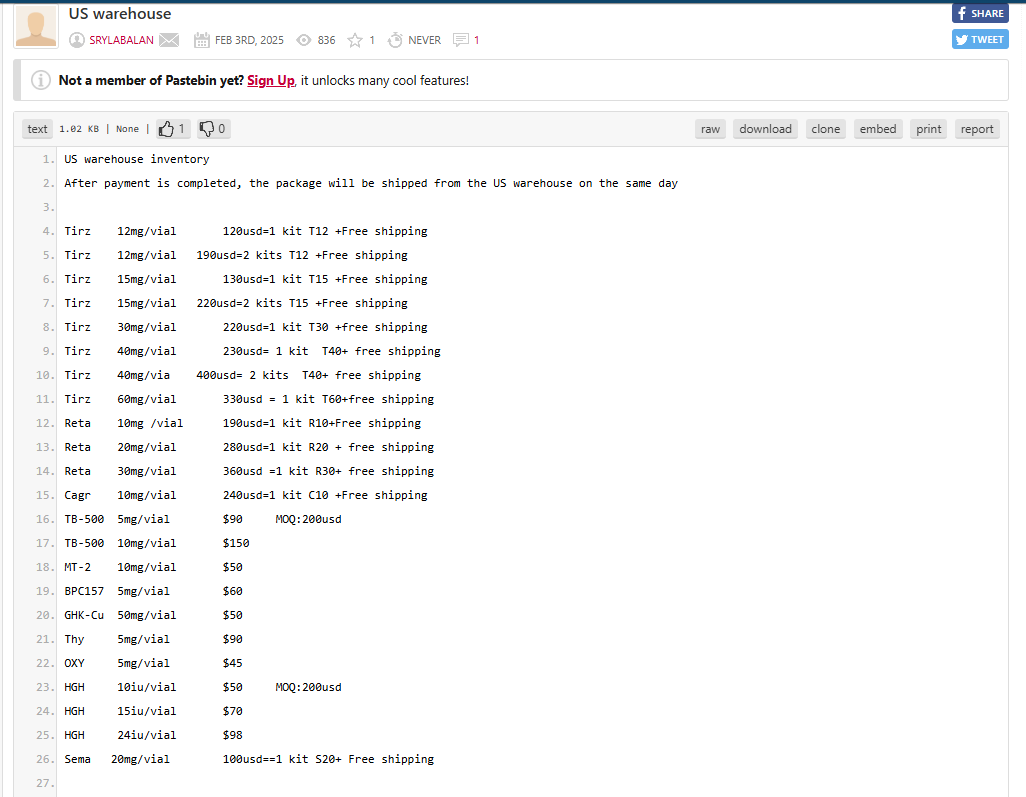
Task: Click the comment count number 1
Action: coord(476,40)
